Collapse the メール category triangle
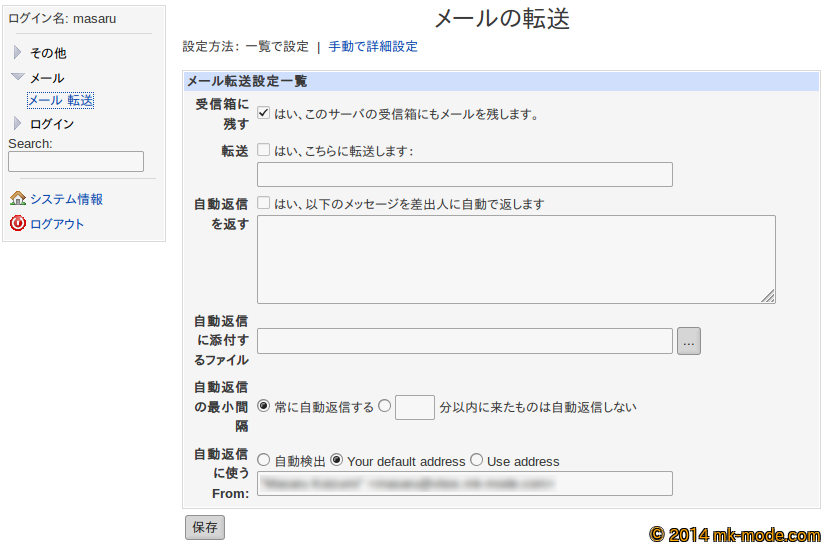The width and height of the screenshot is (827, 548). coord(17,78)
